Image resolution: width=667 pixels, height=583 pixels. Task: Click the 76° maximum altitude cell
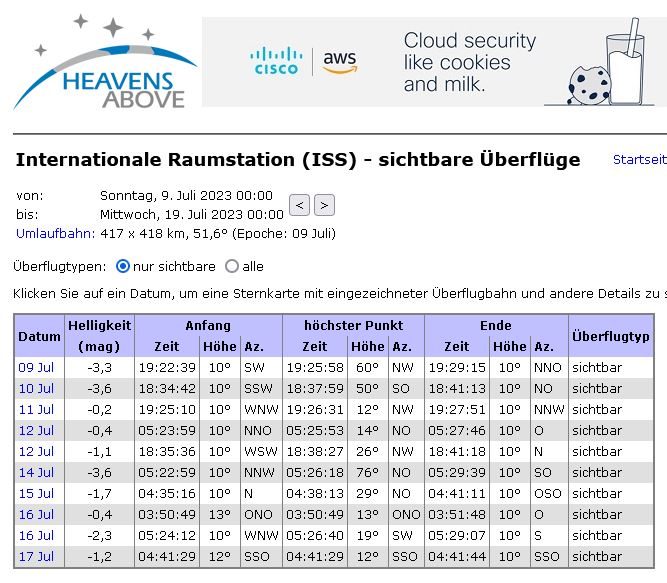point(368,472)
